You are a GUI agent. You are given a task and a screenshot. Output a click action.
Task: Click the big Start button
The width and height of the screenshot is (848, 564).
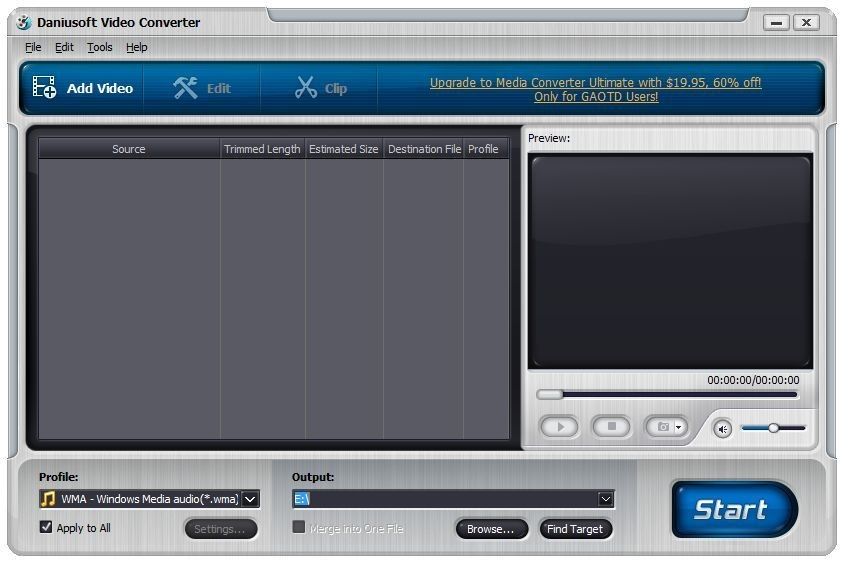click(734, 509)
